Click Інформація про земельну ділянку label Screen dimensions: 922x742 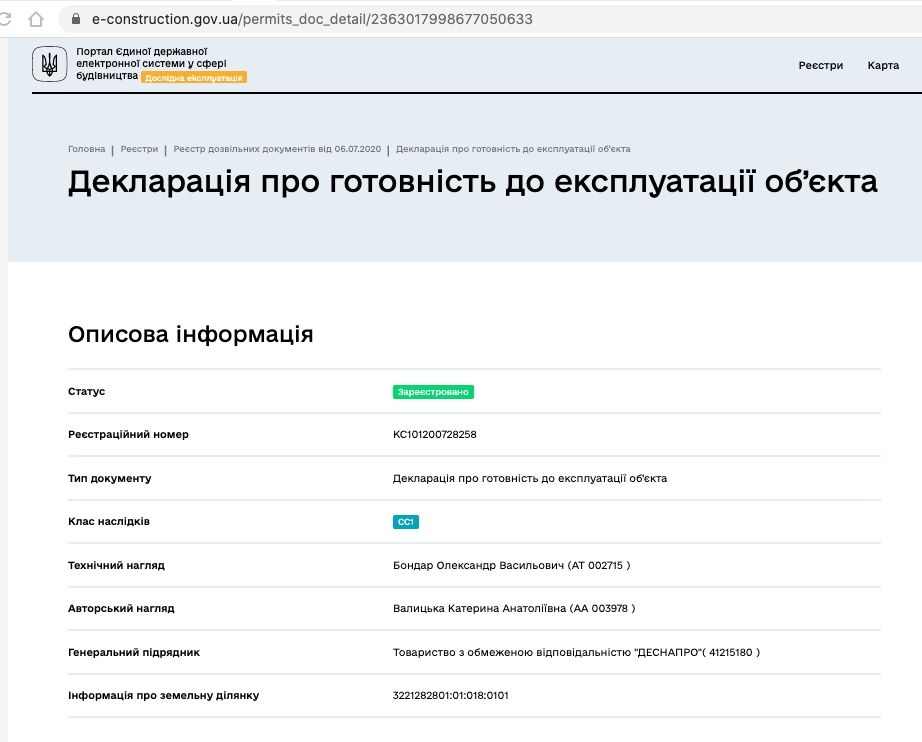tap(163, 696)
